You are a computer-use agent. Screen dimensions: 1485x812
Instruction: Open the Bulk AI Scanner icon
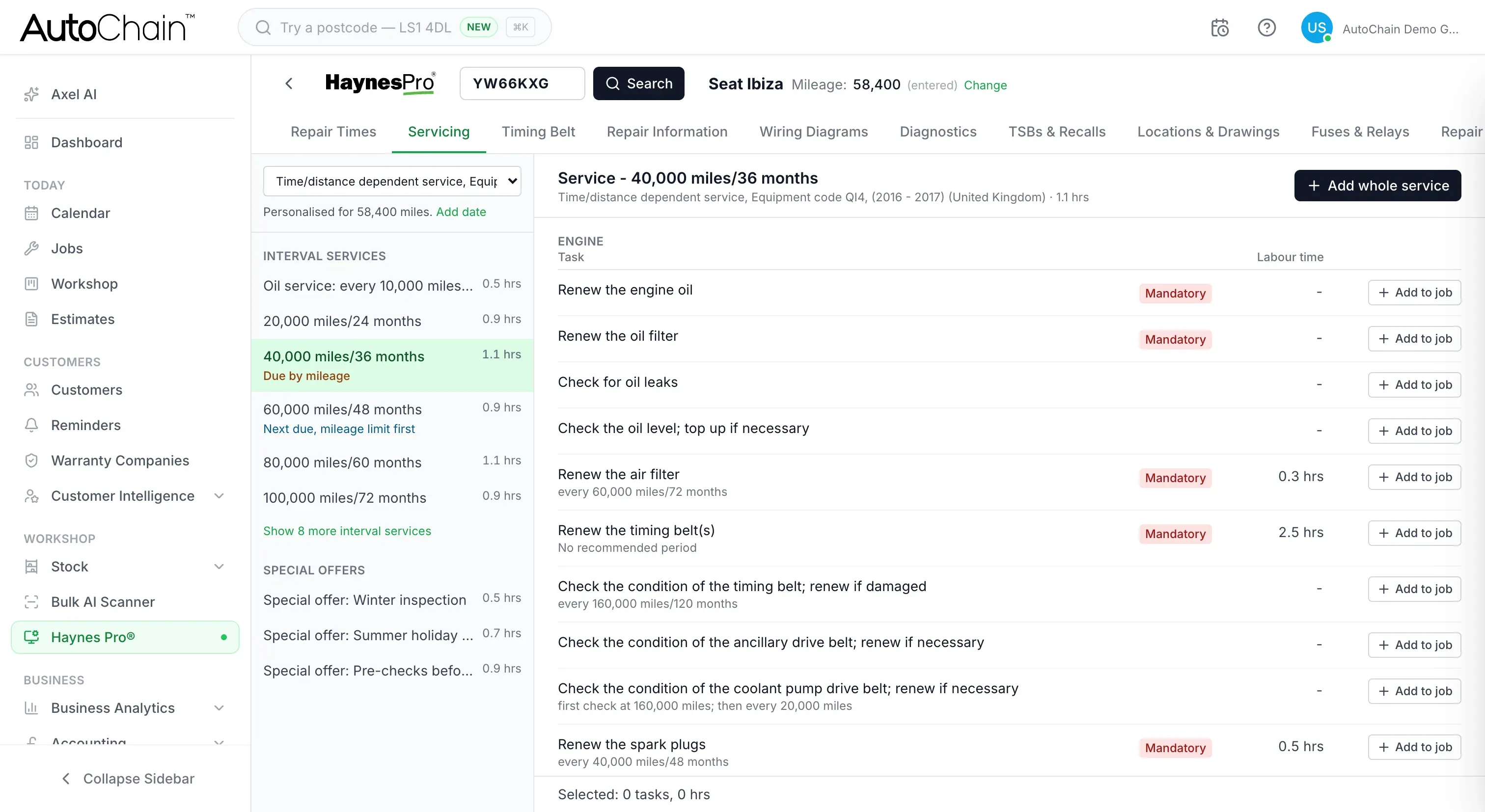click(32, 602)
